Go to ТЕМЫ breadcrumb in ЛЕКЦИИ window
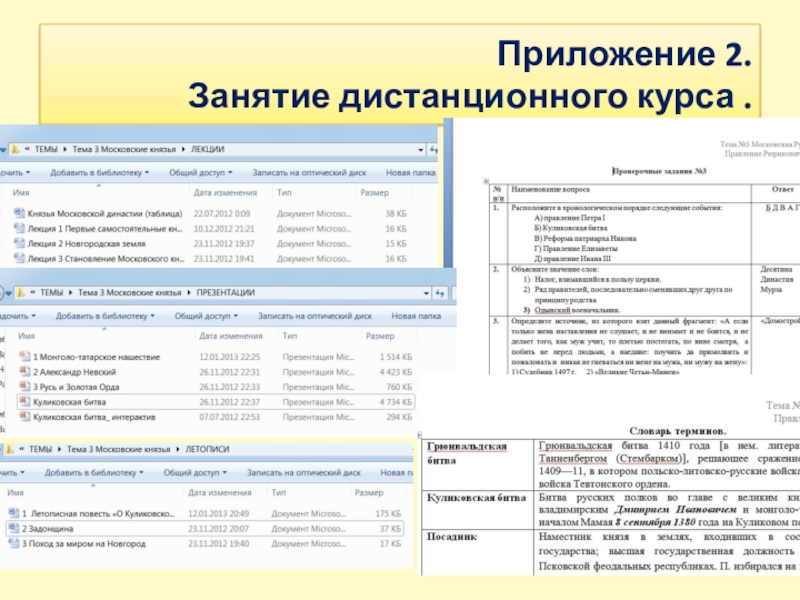This screenshot has width=800, height=600. pos(46,149)
